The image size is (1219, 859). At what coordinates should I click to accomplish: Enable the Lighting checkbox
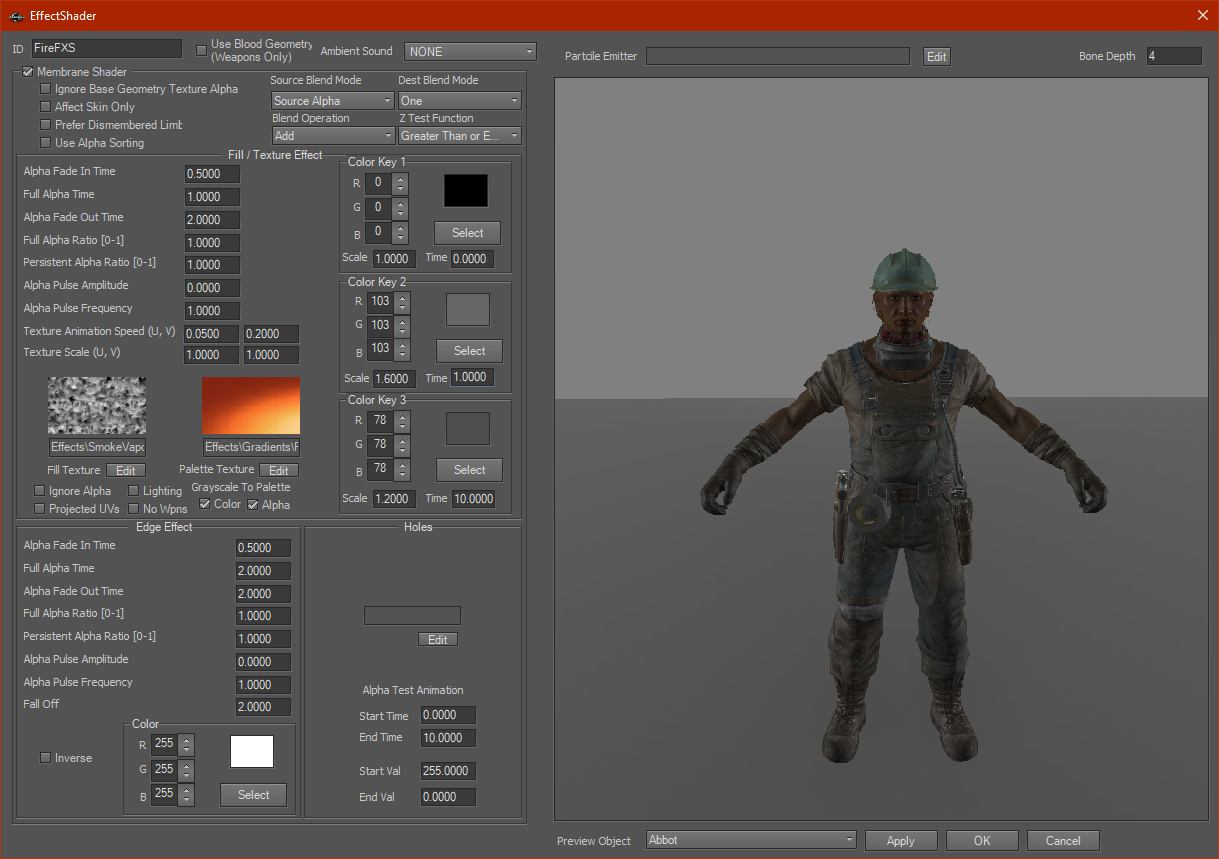[x=133, y=491]
